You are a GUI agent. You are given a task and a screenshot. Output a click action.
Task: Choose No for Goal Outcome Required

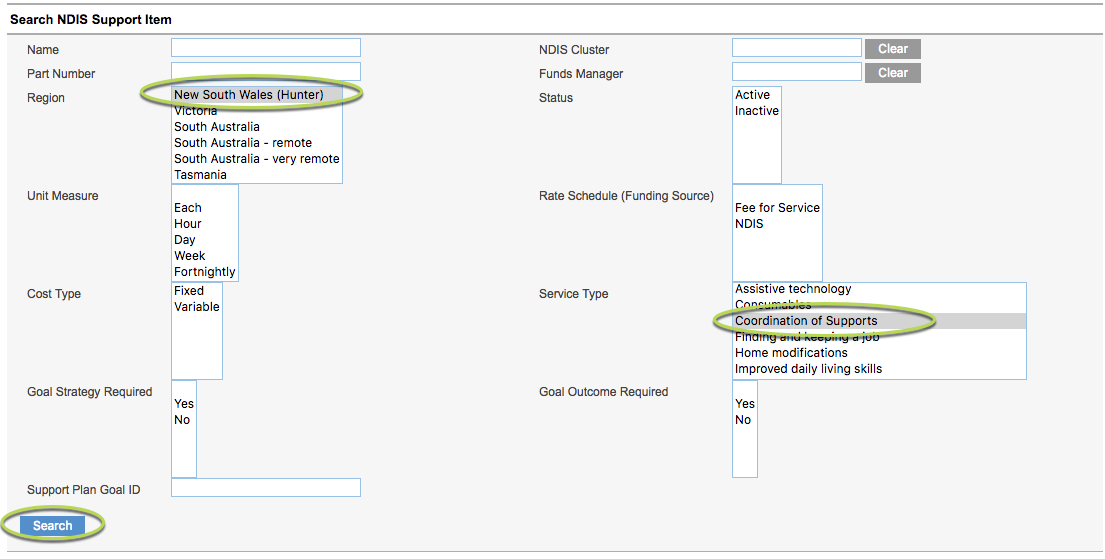pos(745,419)
